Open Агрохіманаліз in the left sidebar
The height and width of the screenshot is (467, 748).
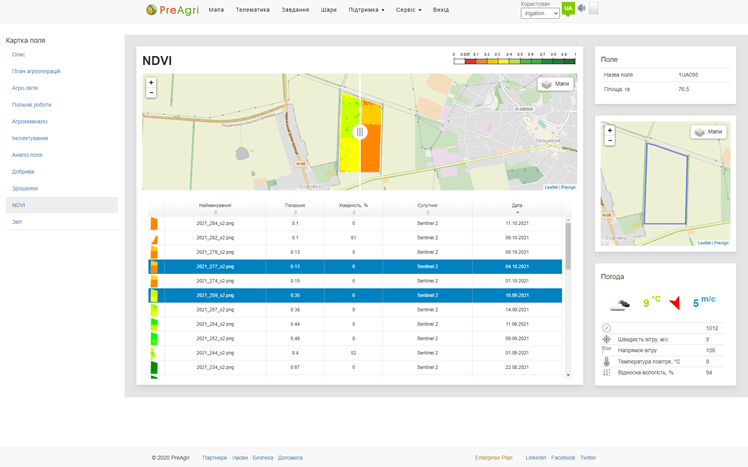point(30,121)
